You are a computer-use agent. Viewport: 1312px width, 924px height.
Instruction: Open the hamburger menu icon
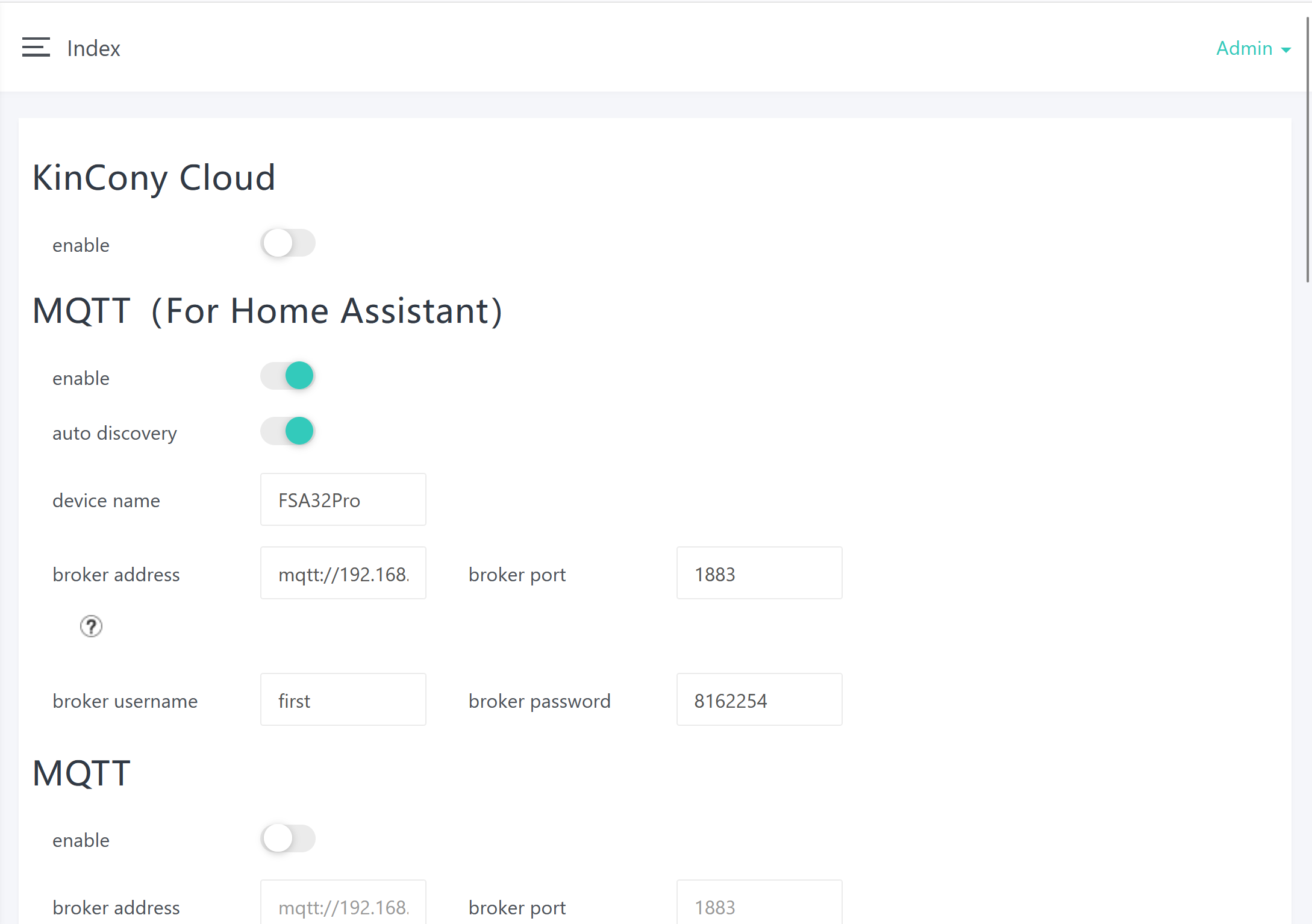[36, 48]
